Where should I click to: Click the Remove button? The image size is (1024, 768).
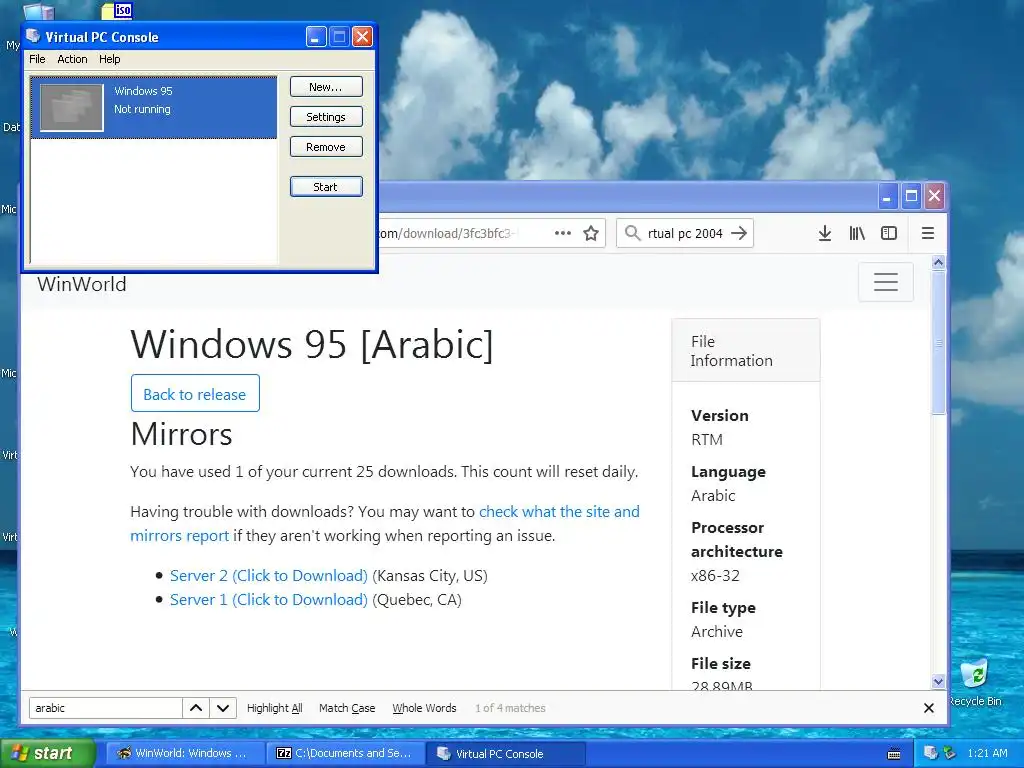(x=326, y=147)
